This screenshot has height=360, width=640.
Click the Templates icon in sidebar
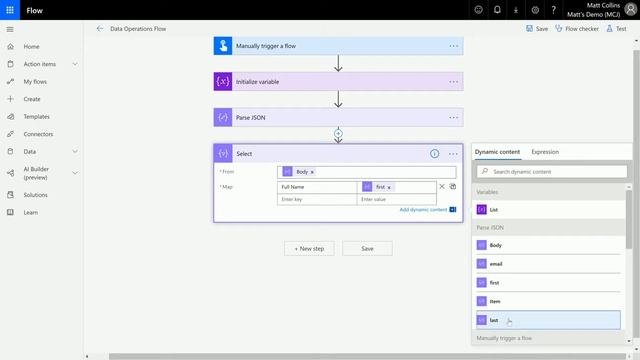pyautogui.click(x=11, y=116)
